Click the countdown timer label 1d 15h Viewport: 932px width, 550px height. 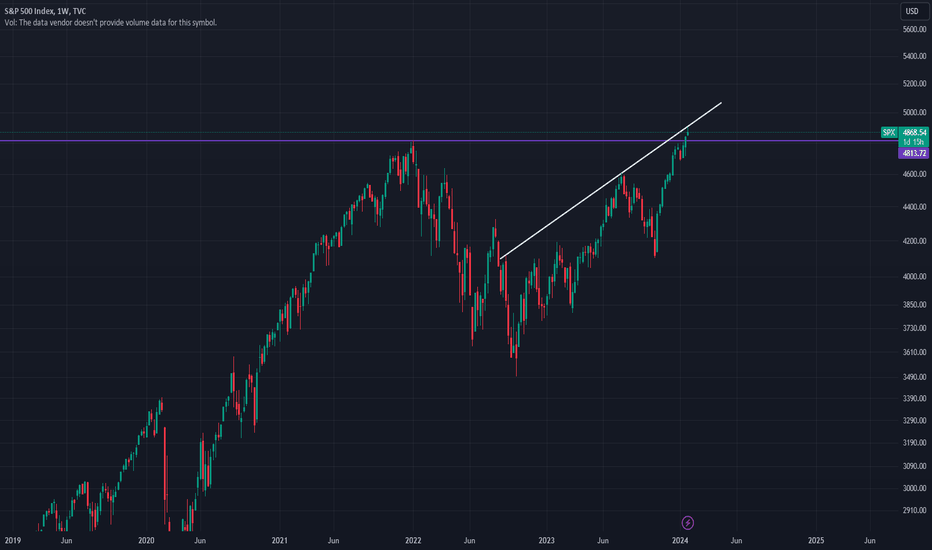[914, 142]
